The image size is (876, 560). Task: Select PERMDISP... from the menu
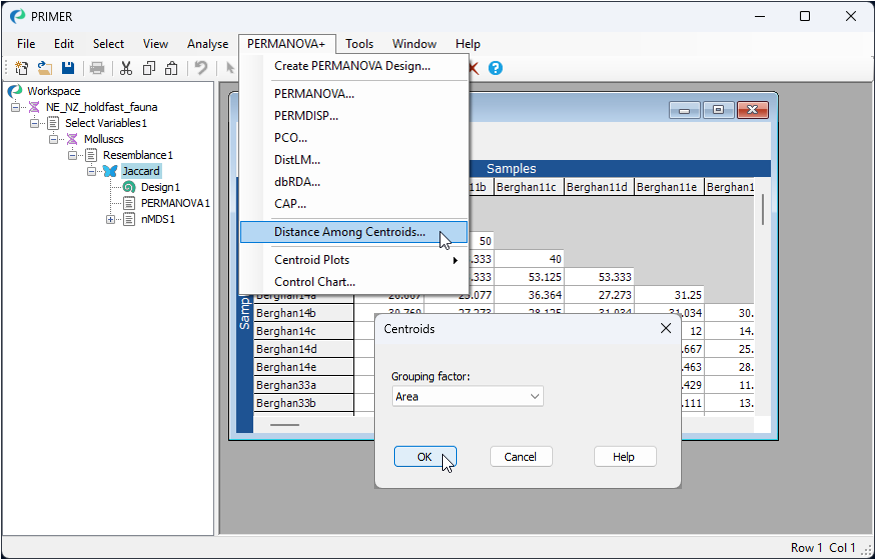[306, 115]
